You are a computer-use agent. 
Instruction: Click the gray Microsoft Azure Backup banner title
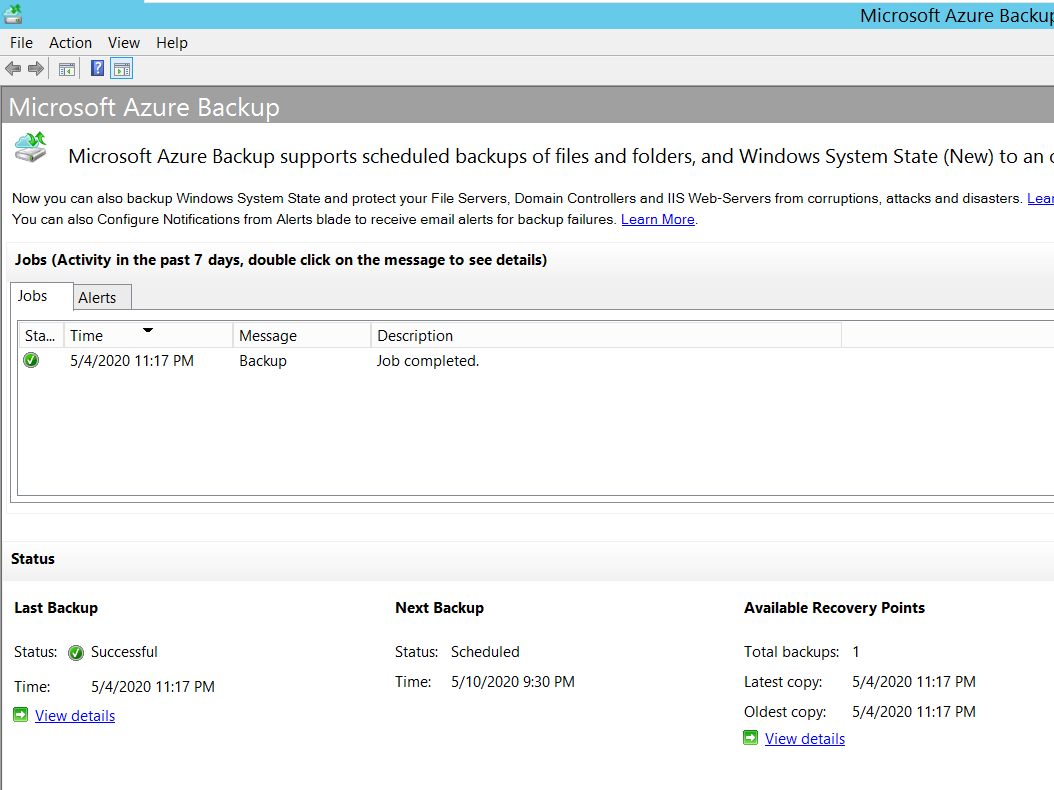pyautogui.click(x=144, y=108)
